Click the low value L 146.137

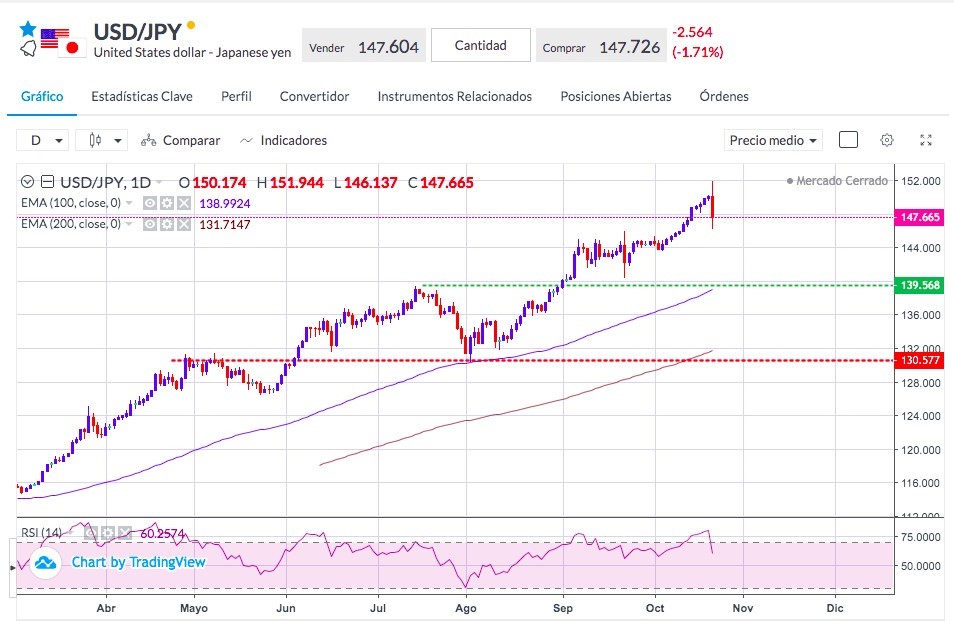tap(366, 182)
